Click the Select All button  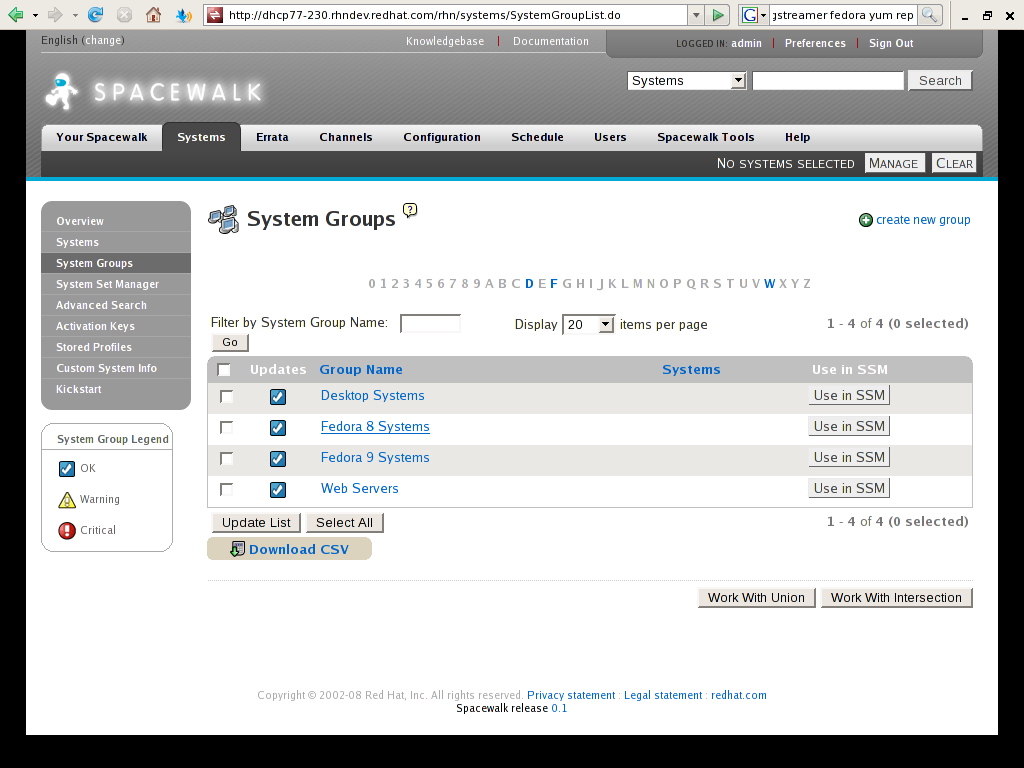pos(344,522)
